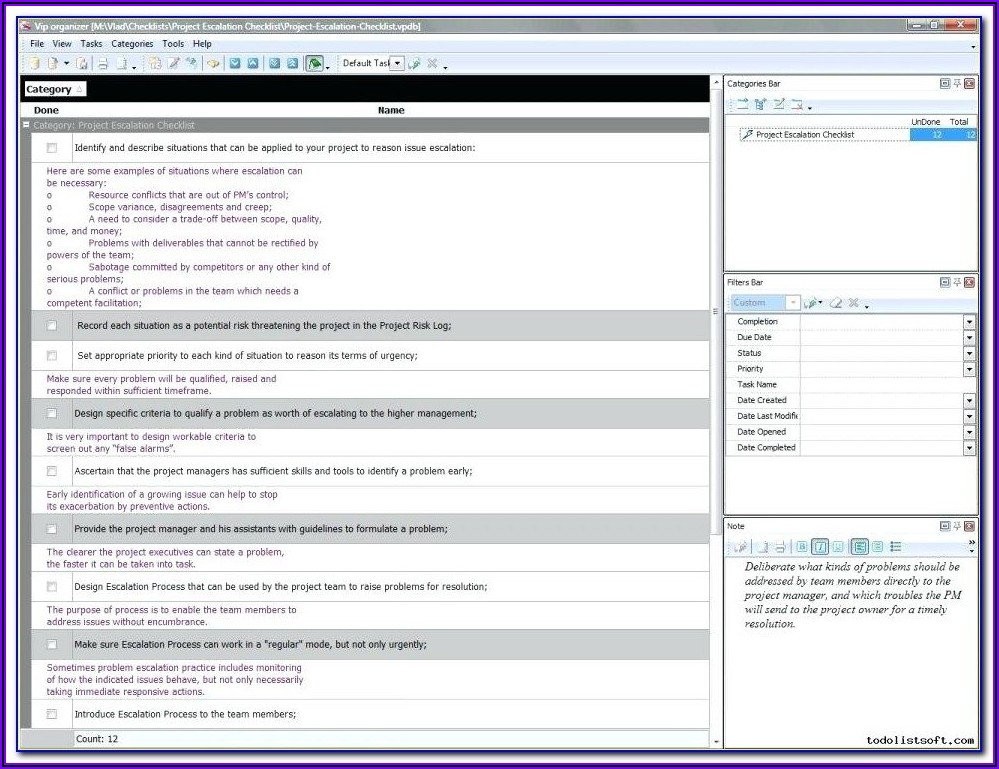Viewport: 999px width, 769px height.
Task: Tick checkbox for 'Introduce Escalation Process' task
Action: 52,714
